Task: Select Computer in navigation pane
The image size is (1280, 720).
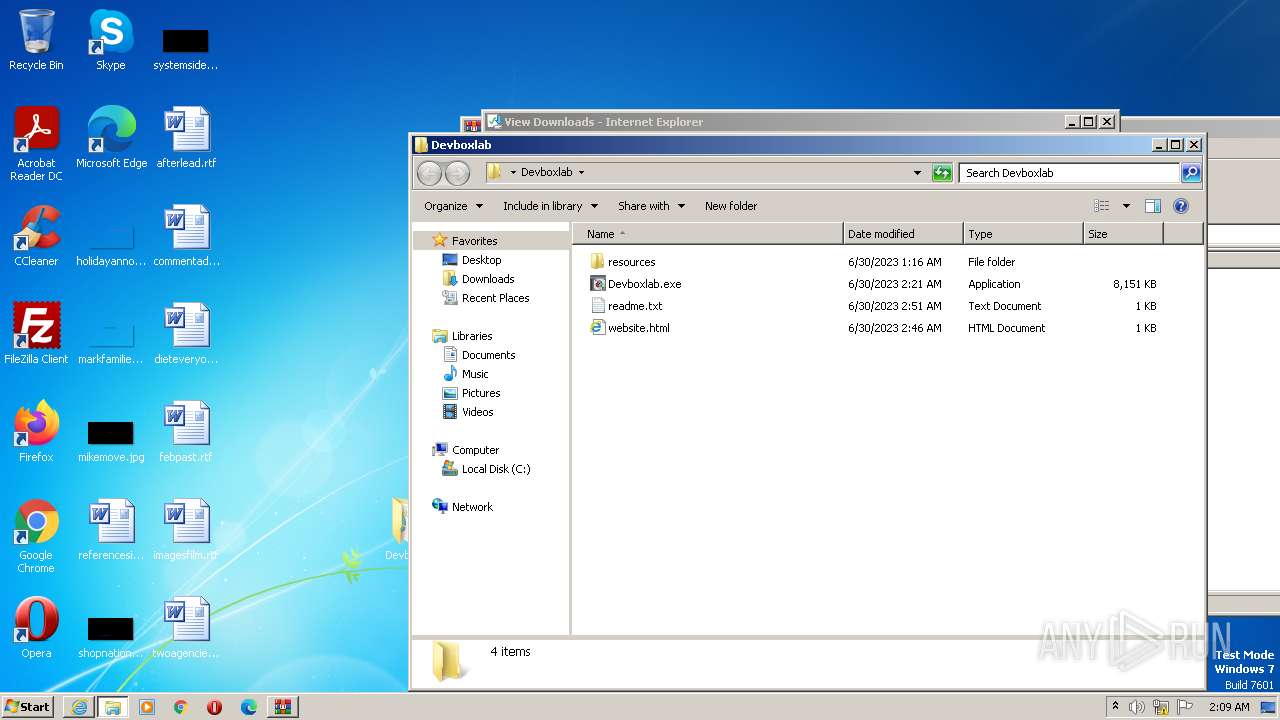Action: coord(475,450)
